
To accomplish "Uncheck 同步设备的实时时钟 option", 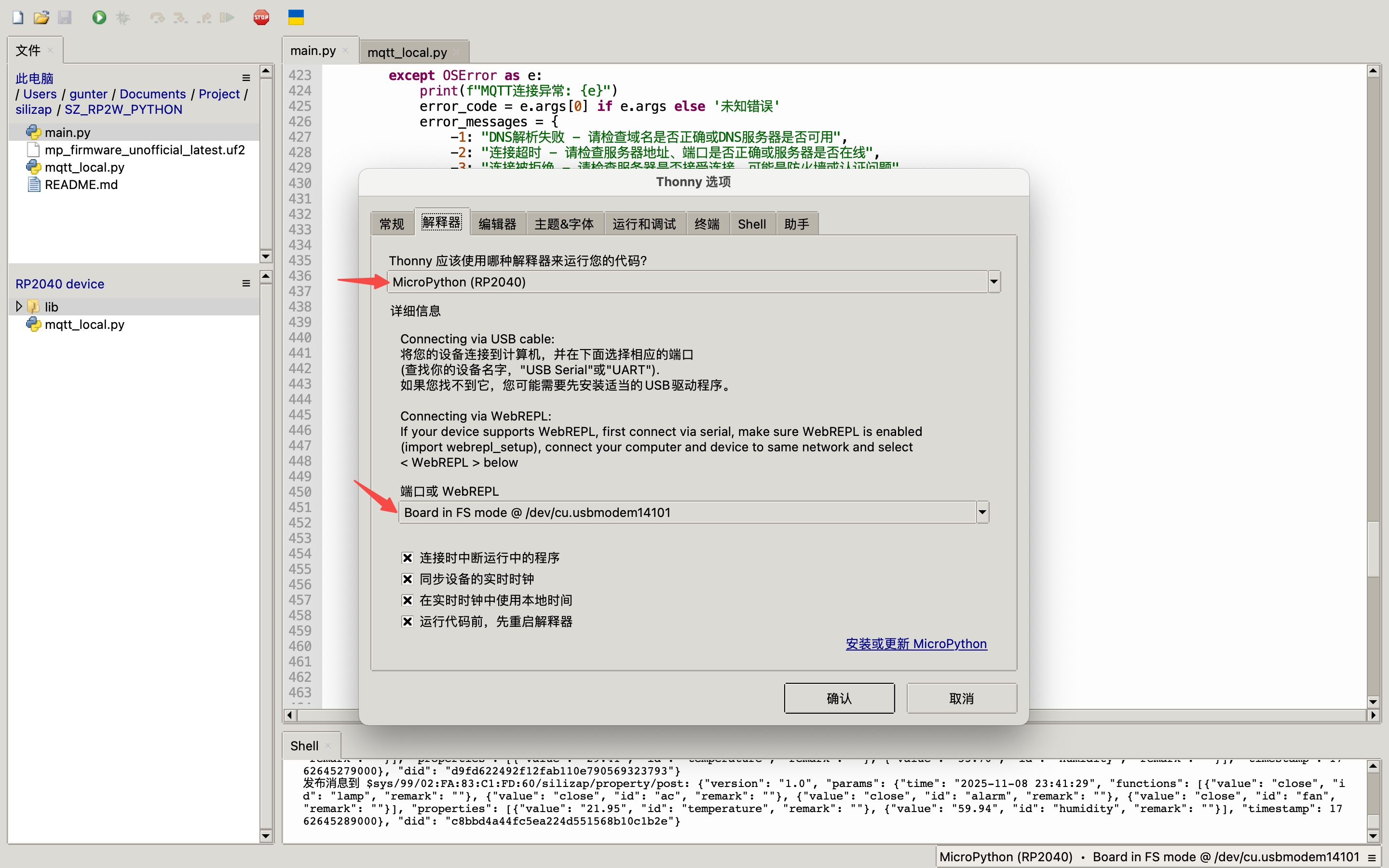I will point(408,579).
